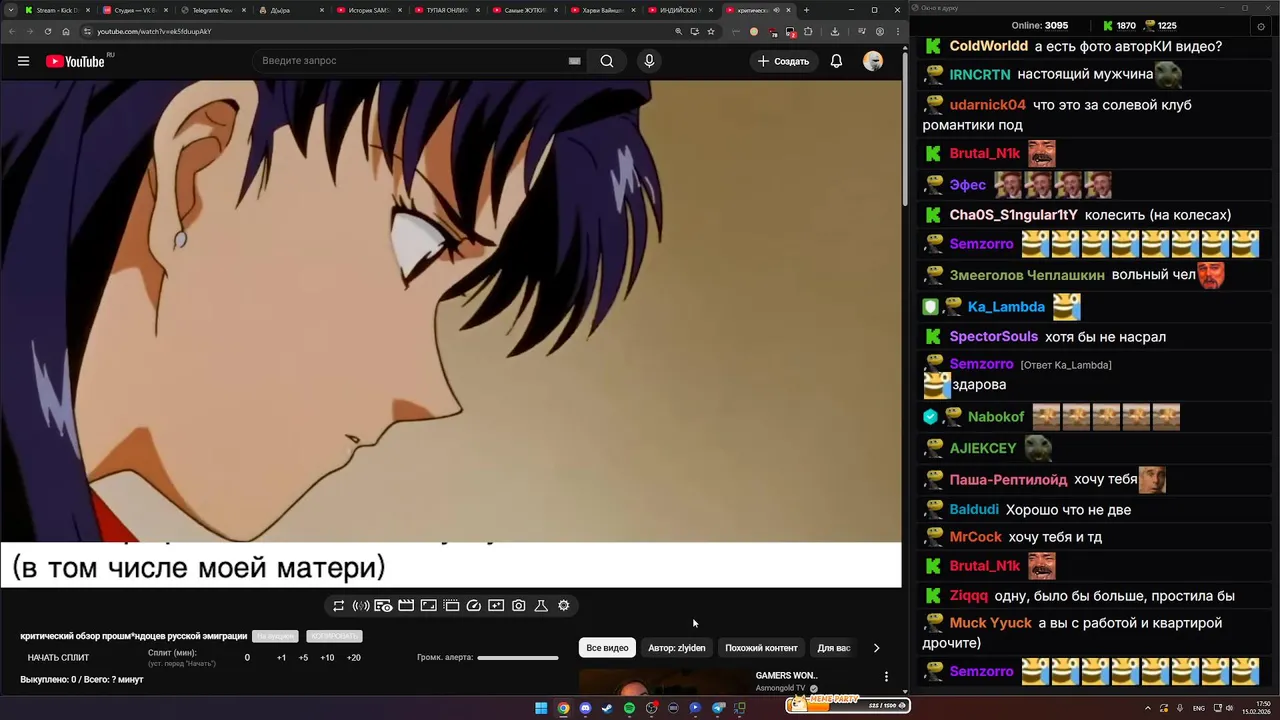Open the Windows Start button

[541, 708]
